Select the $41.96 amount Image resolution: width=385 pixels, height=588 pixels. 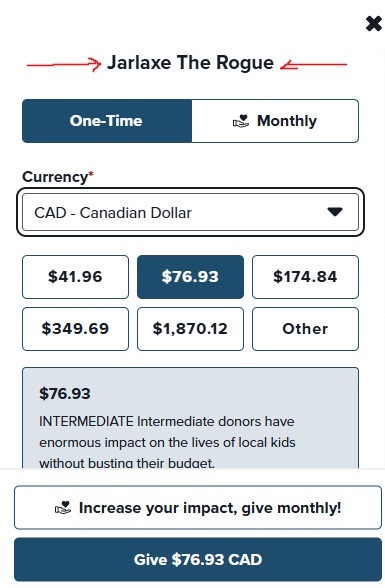75,277
